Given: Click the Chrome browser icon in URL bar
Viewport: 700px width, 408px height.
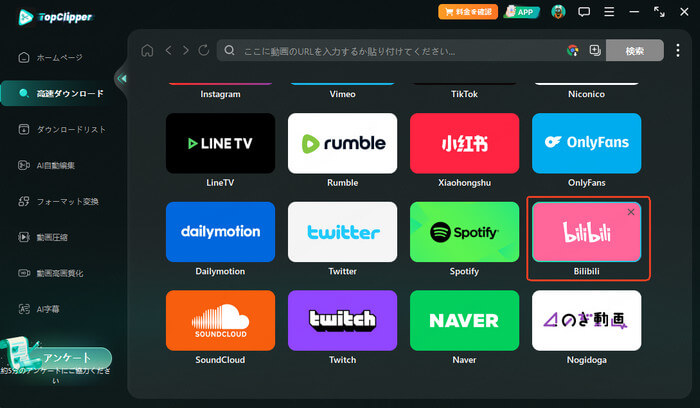Looking at the screenshot, I should (573, 50).
